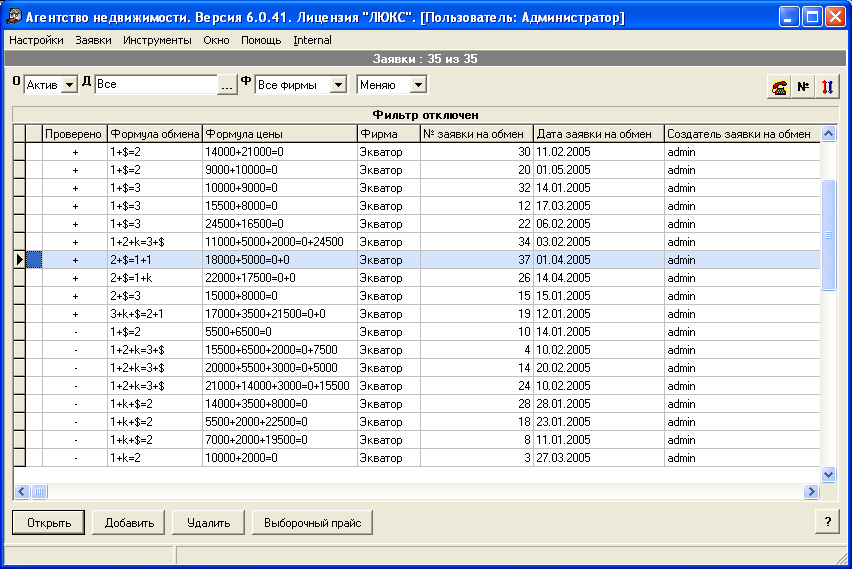Screen dimensions: 852x569
Task: Select cell 3+k+$=2+1
Action: [155, 314]
